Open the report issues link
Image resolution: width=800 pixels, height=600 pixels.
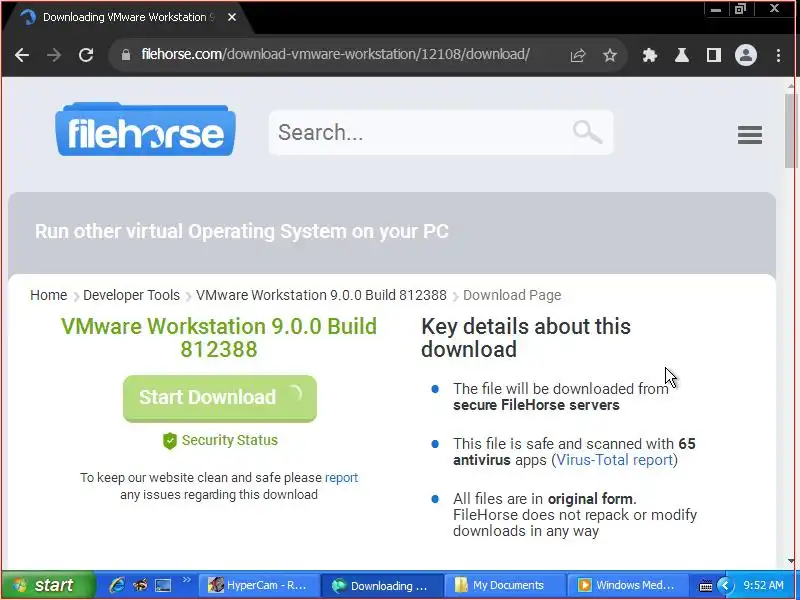click(341, 478)
